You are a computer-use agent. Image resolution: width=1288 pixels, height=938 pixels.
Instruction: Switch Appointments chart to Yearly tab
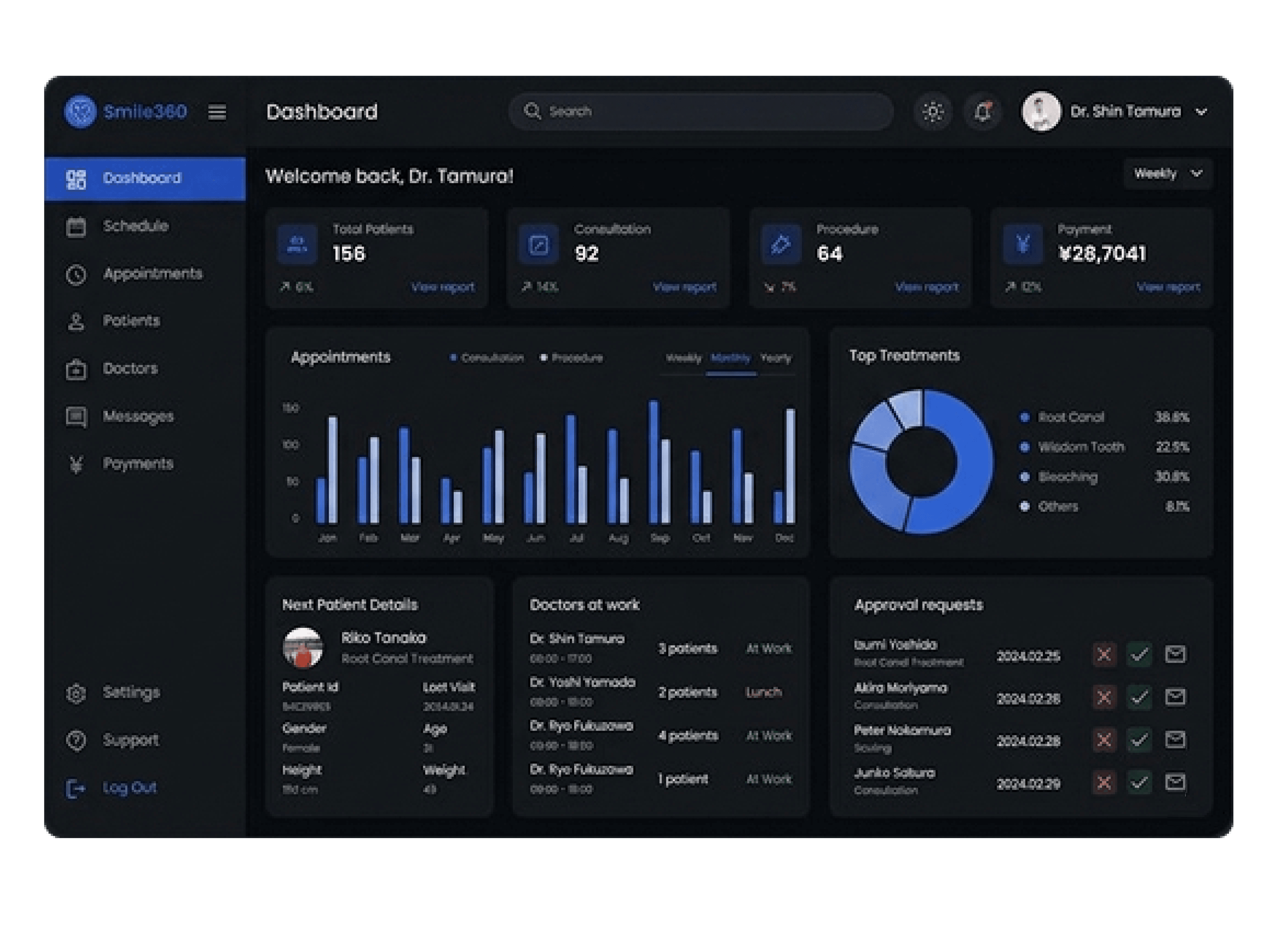(x=776, y=359)
